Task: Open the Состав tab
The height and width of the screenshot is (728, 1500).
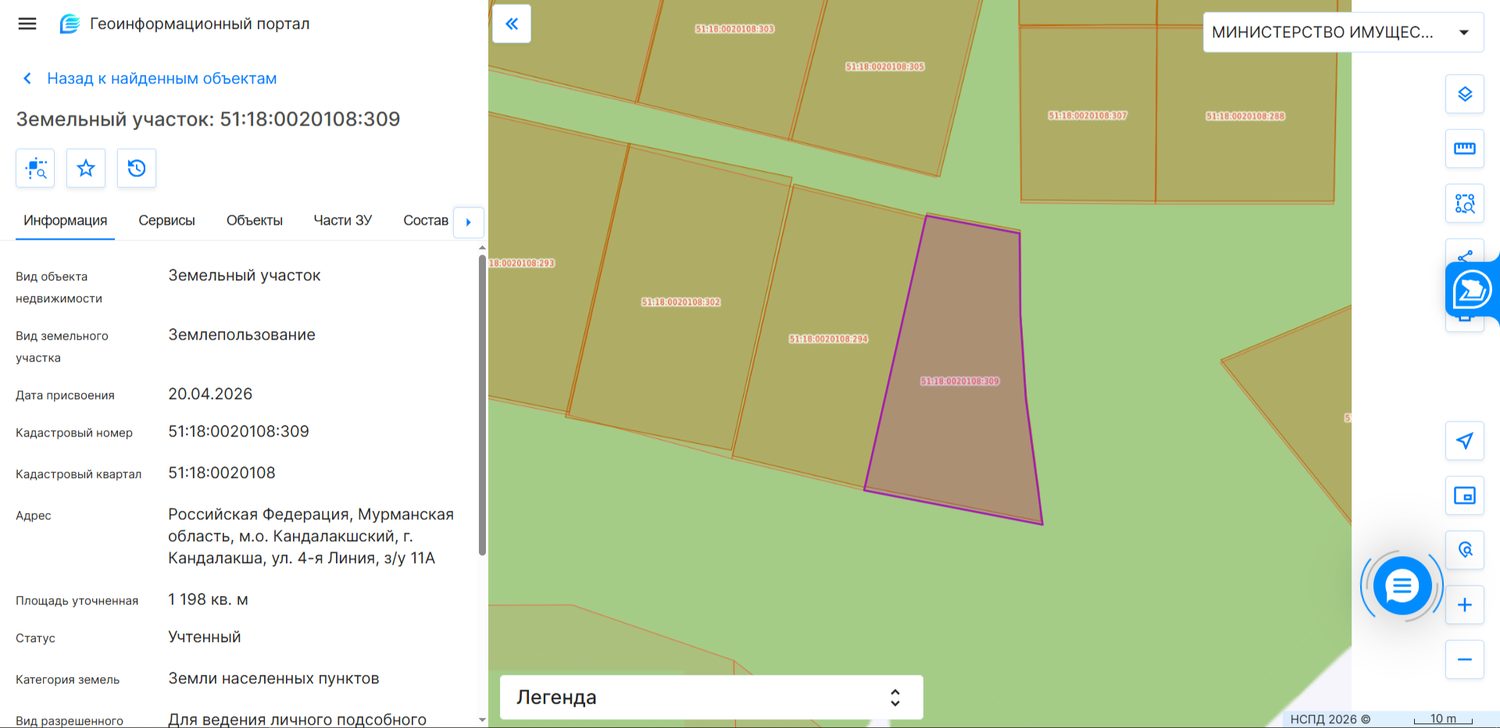Action: 425,220
